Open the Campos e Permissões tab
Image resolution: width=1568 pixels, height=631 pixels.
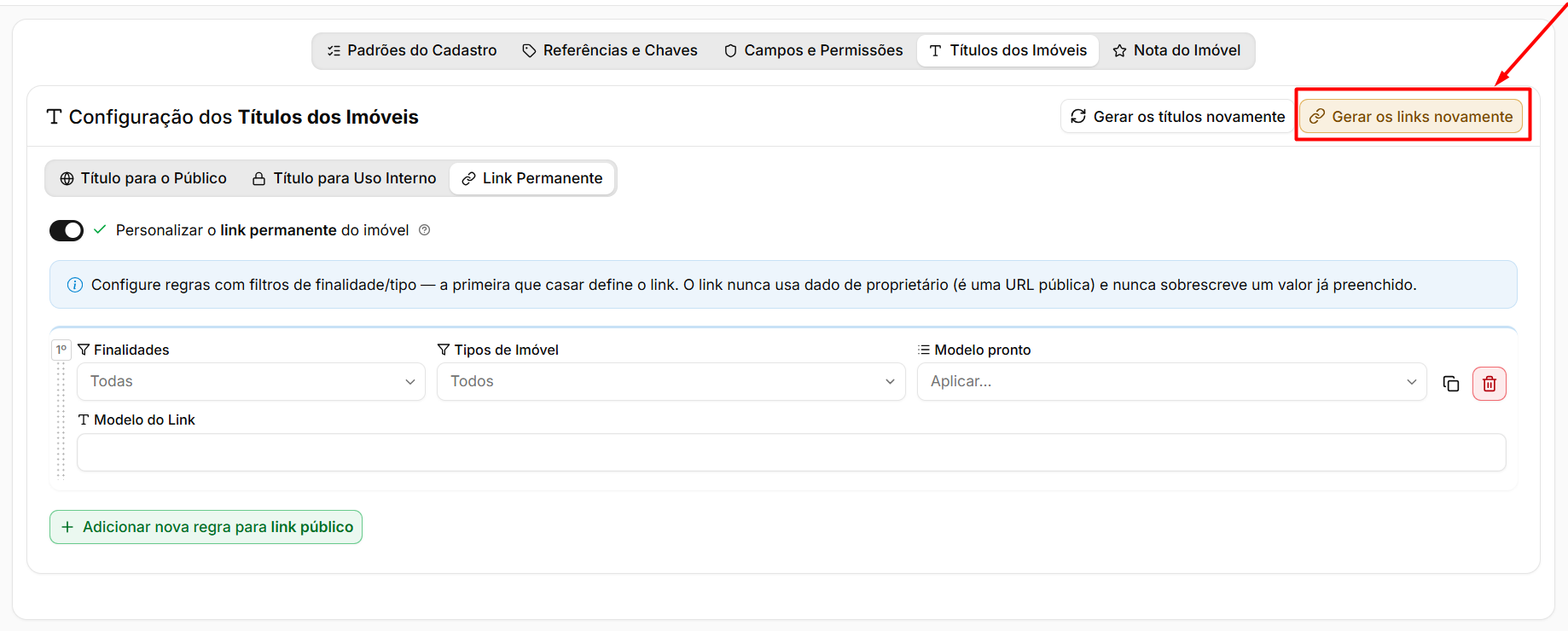pos(813,50)
